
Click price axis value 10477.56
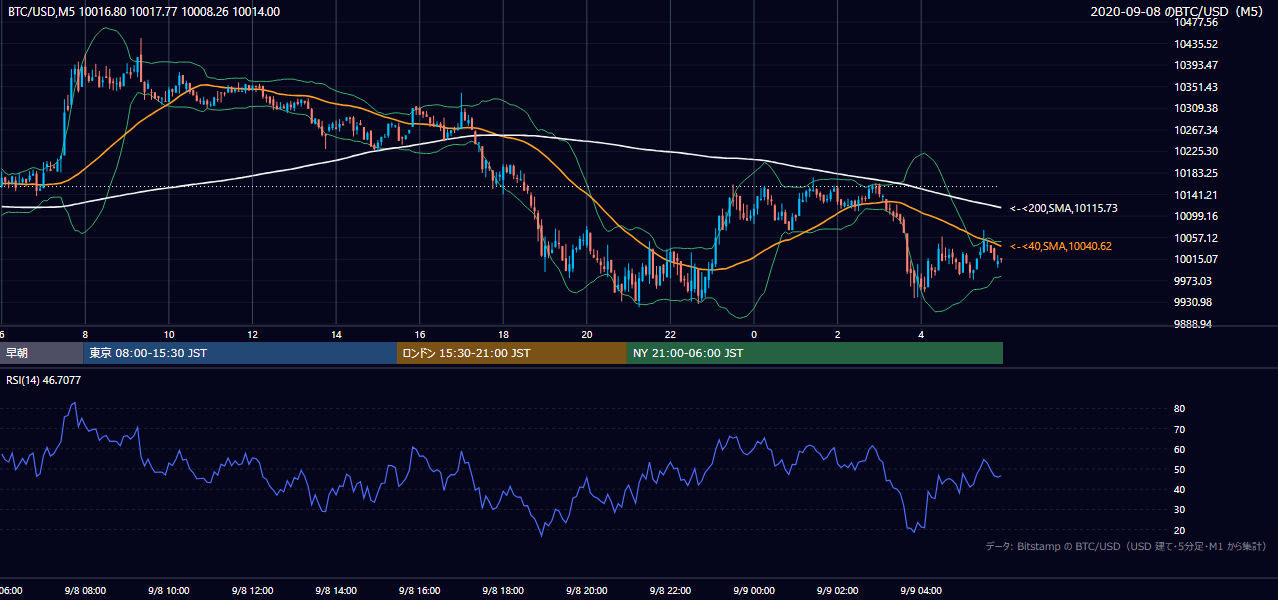point(1195,23)
